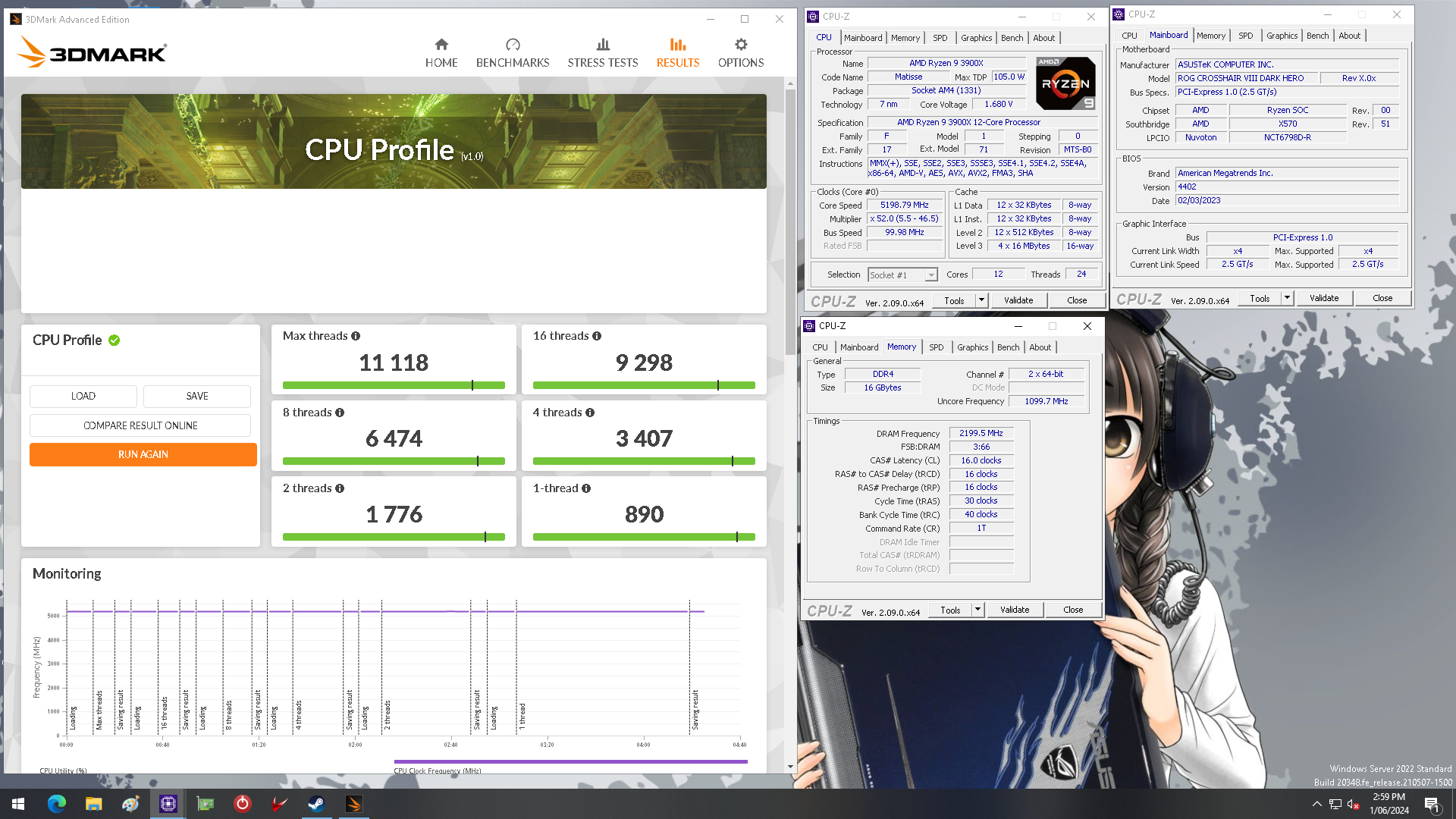1456x819 pixels.
Task: Open the notification center icon
Action: coord(1432,804)
